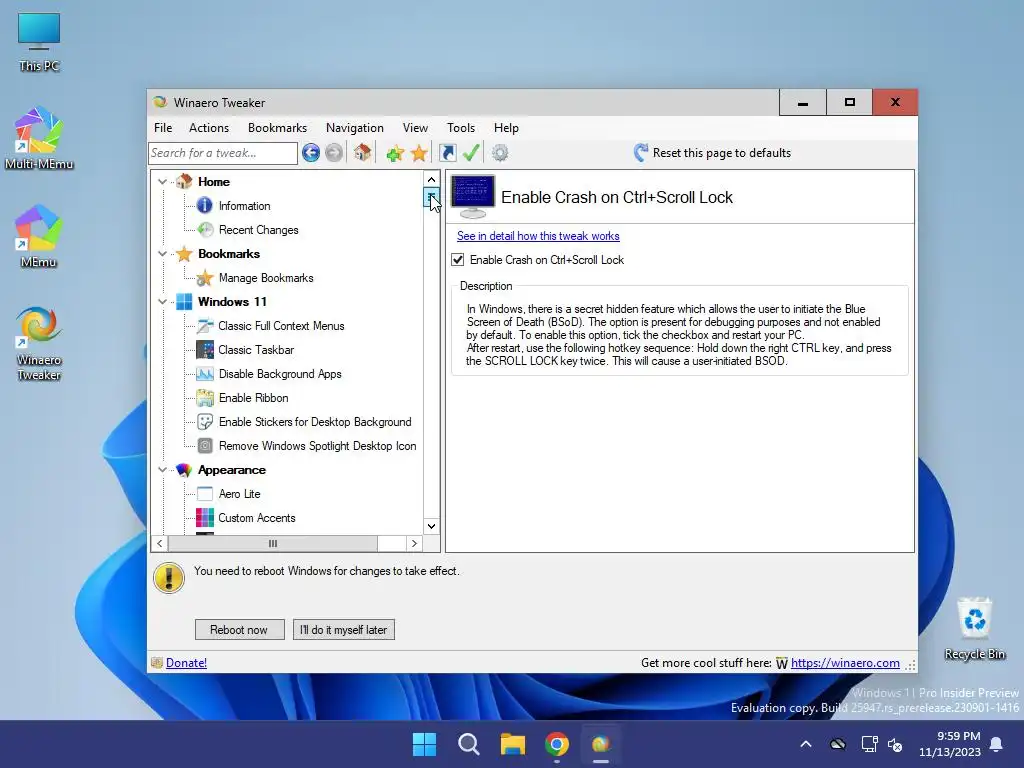Screen dimensions: 1024x768
Task: Uncheck Enable Crash on Ctrl+Scroll Lock checkbox
Action: click(x=458, y=260)
